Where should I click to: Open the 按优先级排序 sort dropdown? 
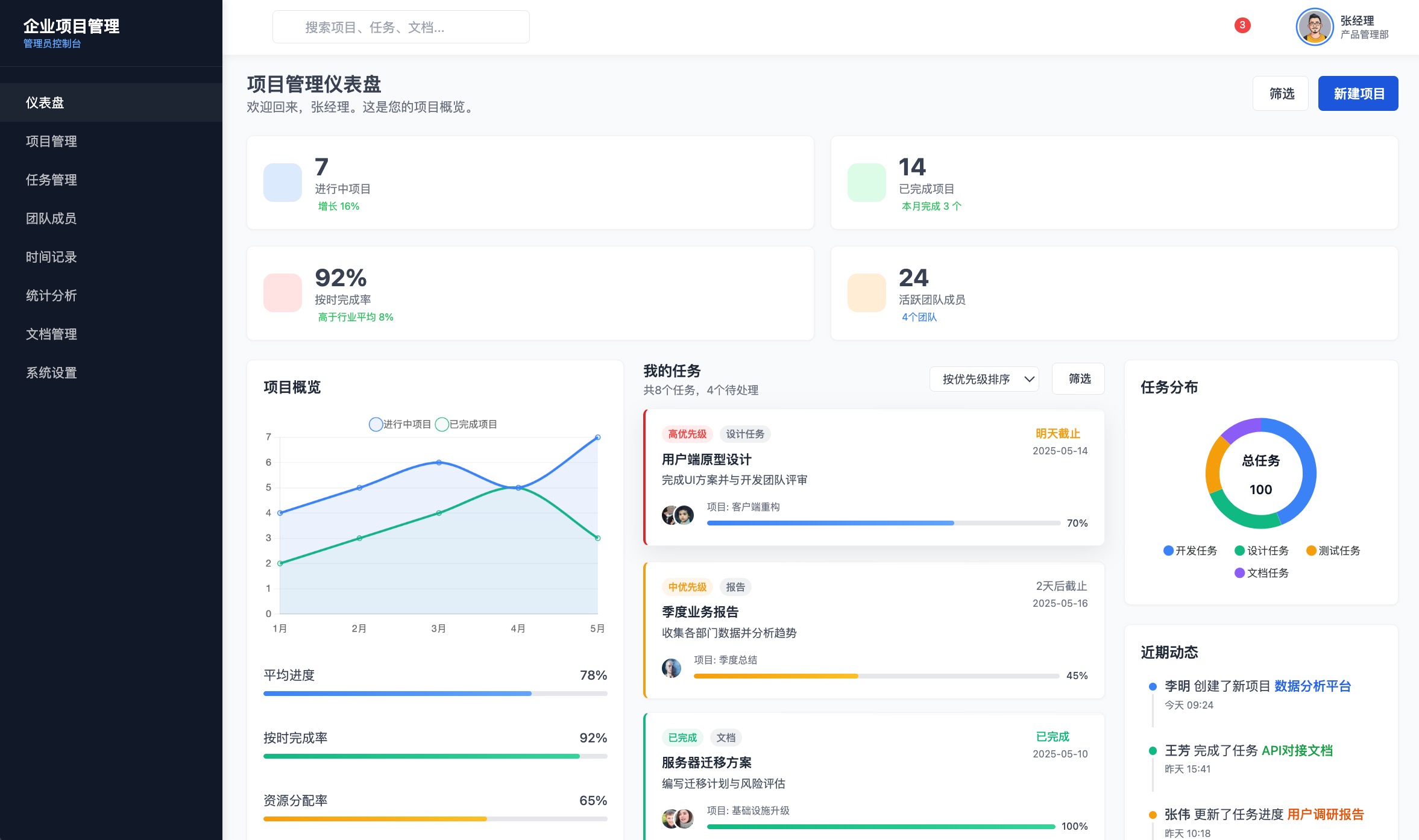[984, 379]
